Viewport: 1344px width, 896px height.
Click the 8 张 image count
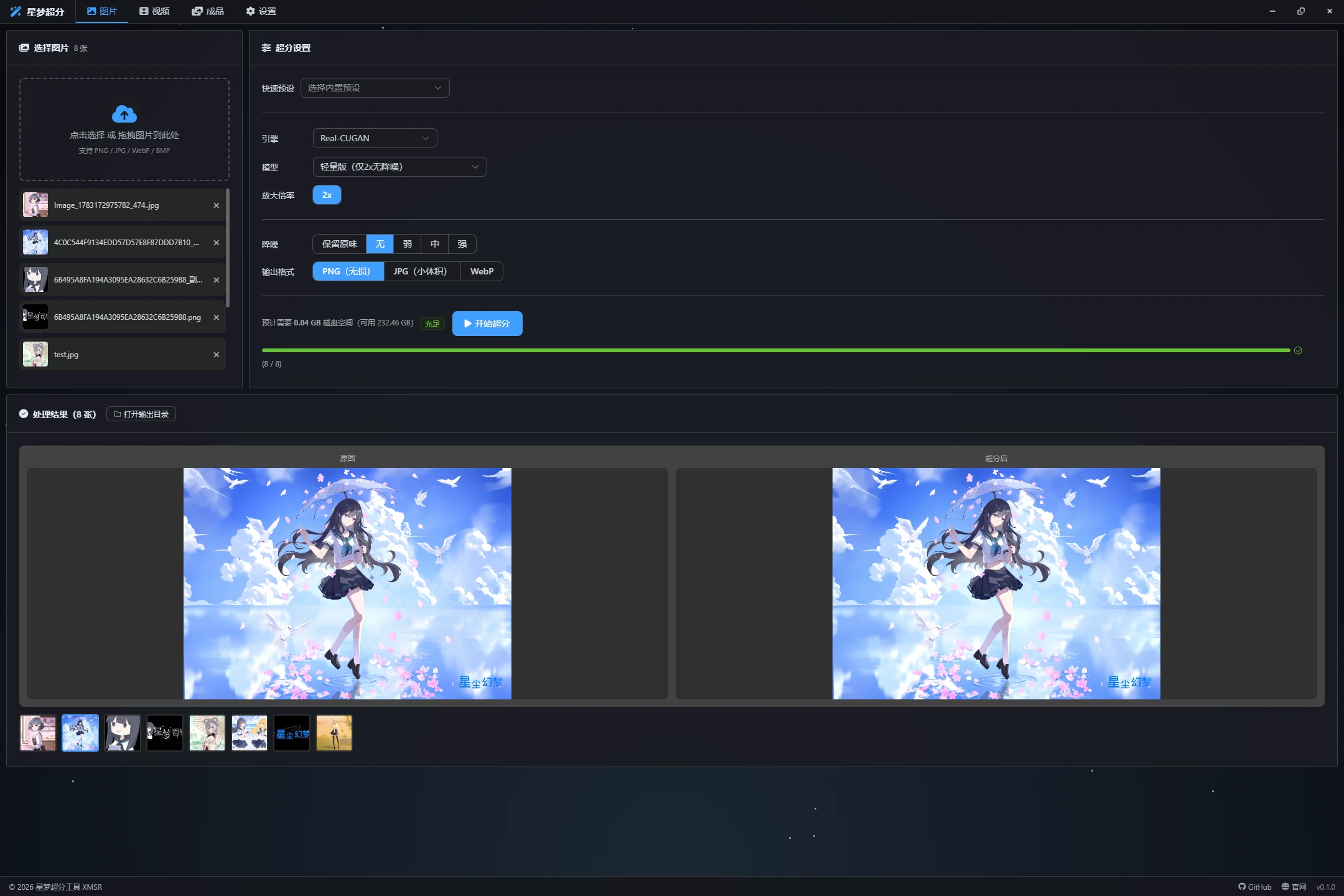81,49
